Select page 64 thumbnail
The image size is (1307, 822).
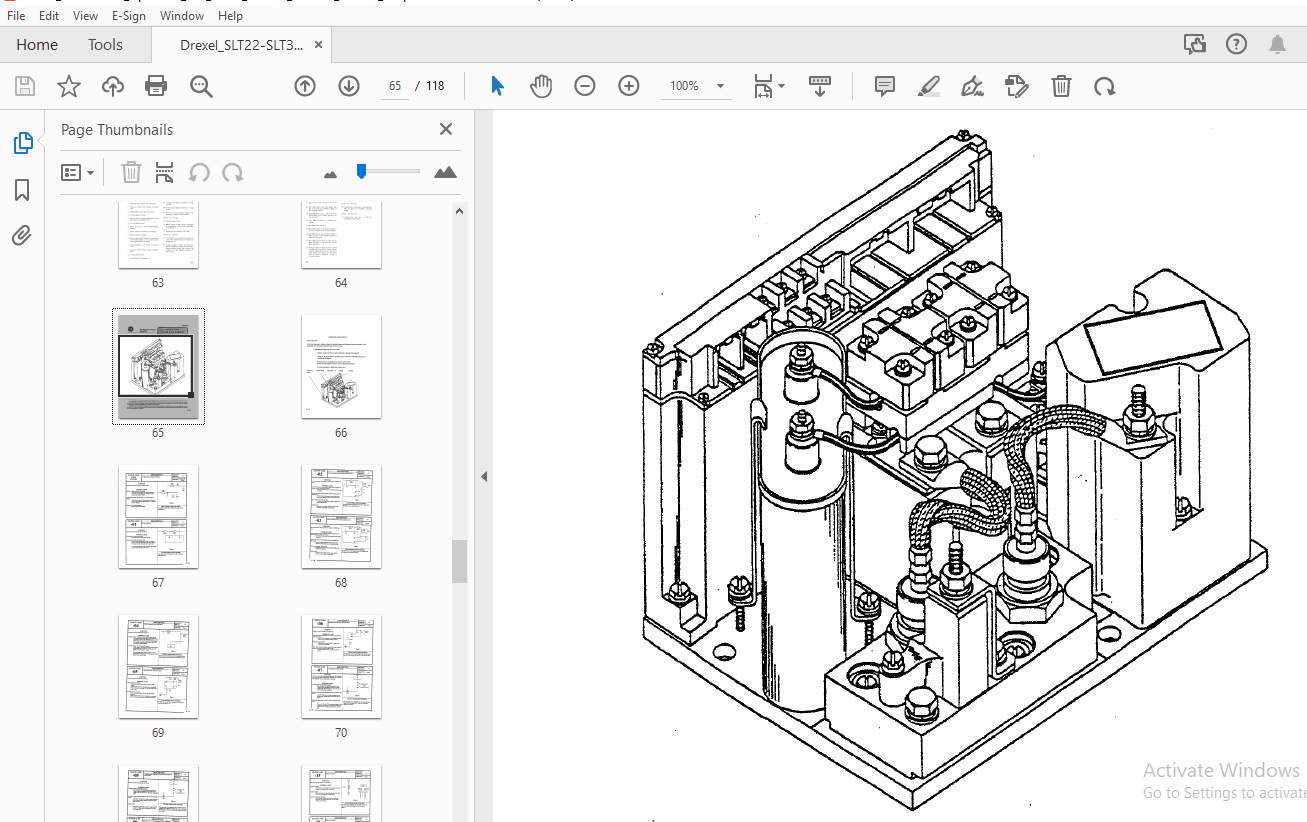pos(341,235)
